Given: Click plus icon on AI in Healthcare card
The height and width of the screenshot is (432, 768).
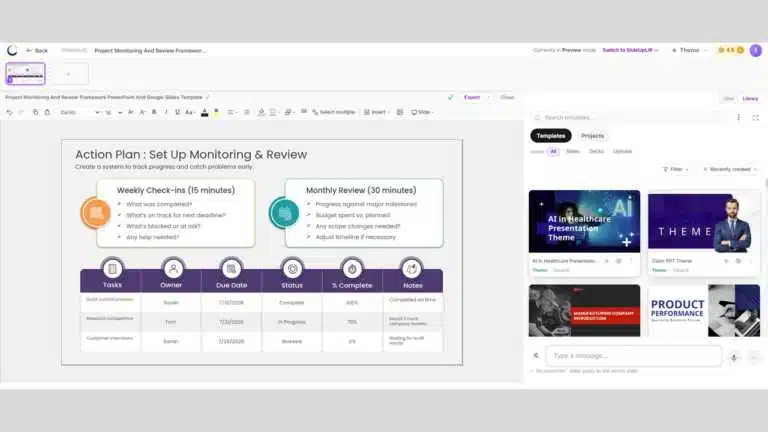Looking at the screenshot, I should 607,261.
